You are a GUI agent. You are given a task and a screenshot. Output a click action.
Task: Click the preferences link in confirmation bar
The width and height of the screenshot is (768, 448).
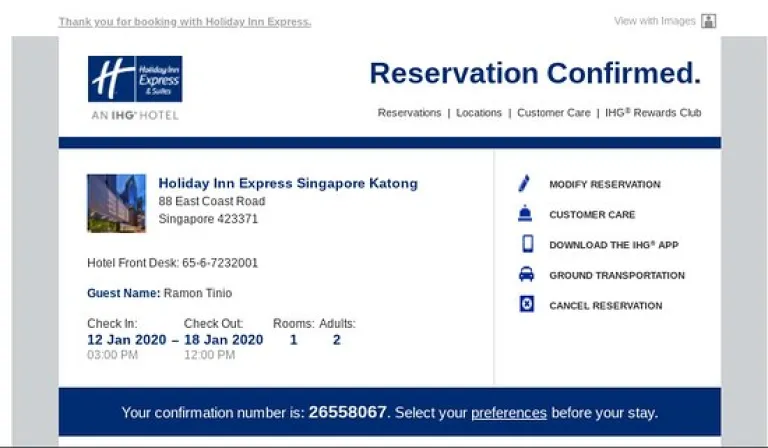(x=508, y=413)
